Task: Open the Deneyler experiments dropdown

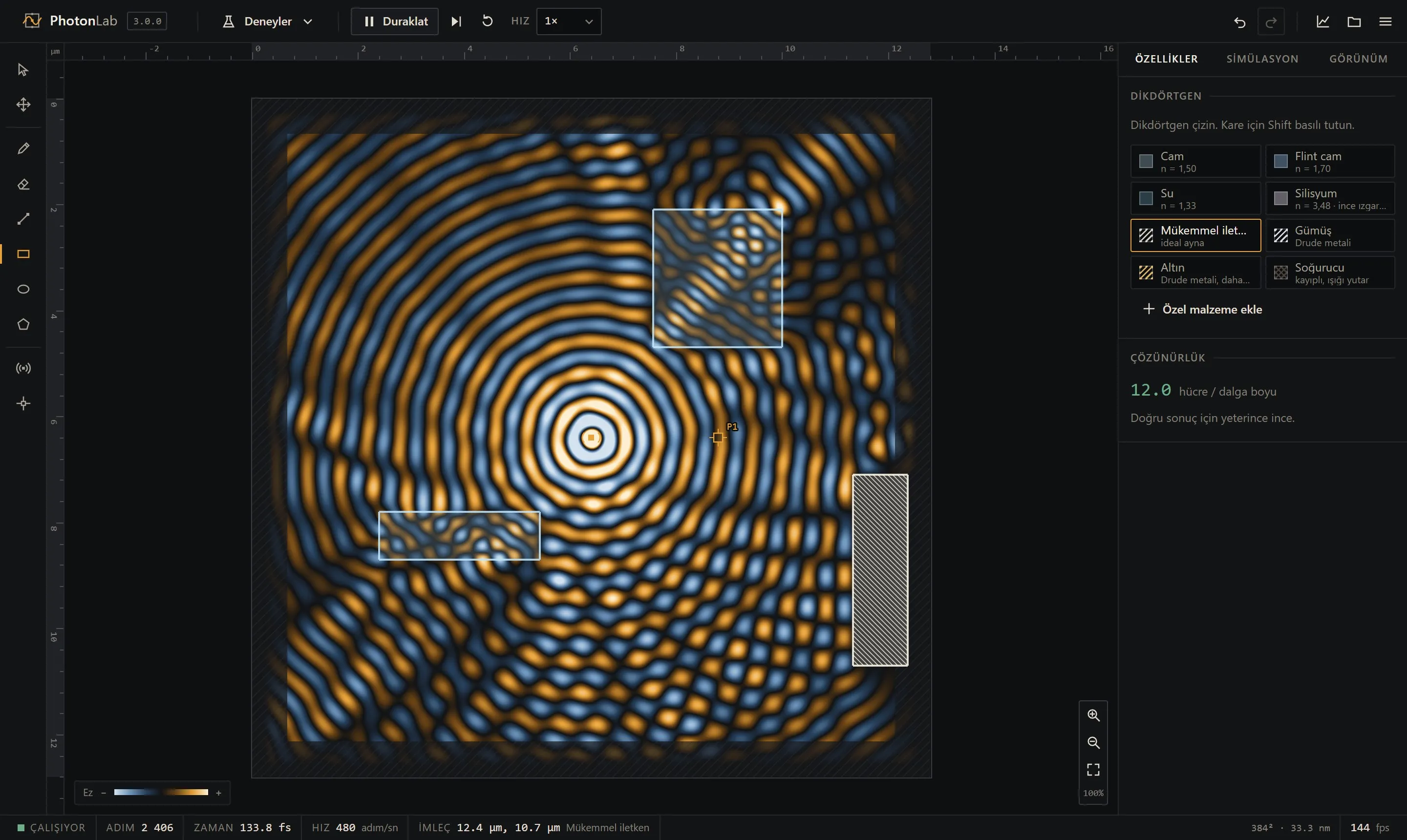Action: point(268,21)
